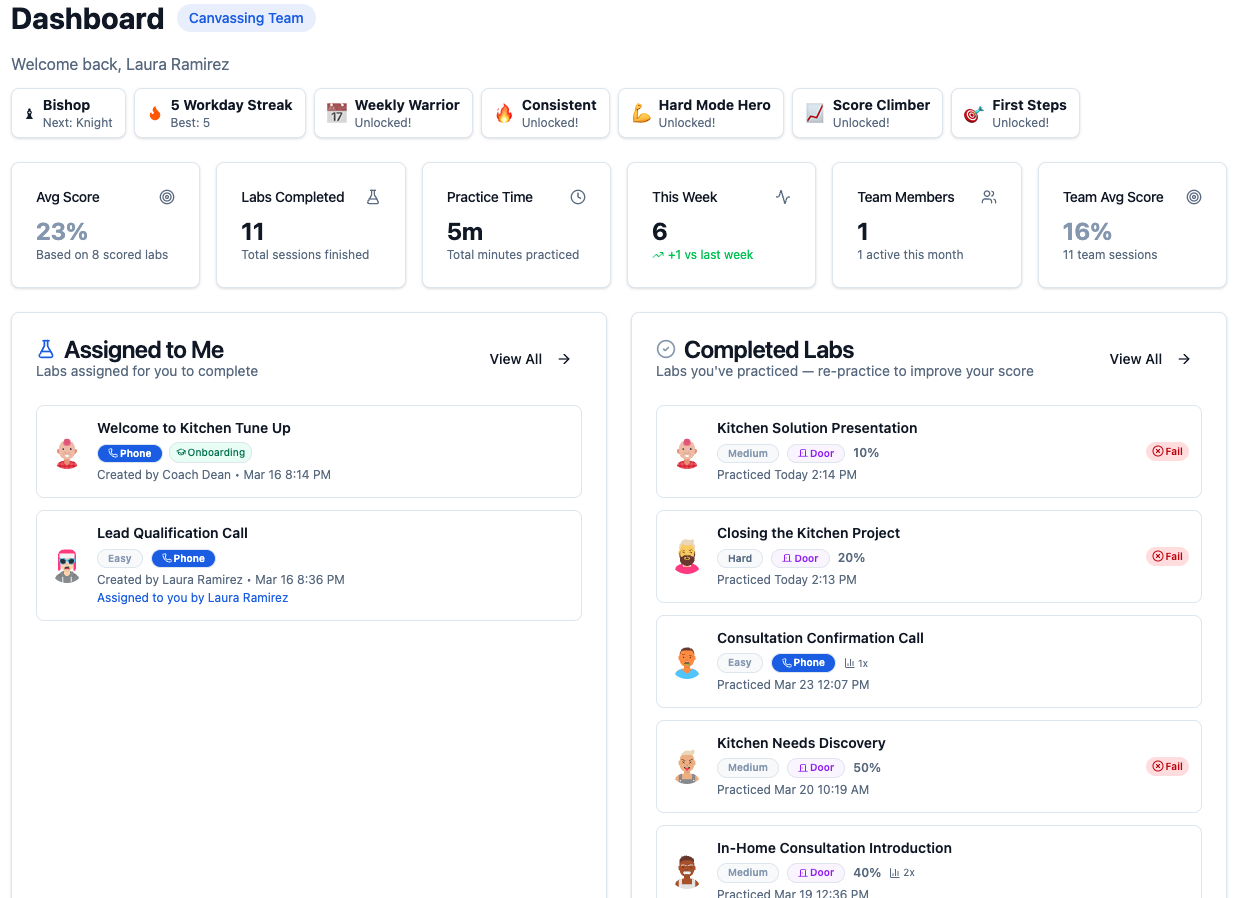The height and width of the screenshot is (898, 1238).
Task: Click the 5m practice time value
Action: pos(465,232)
